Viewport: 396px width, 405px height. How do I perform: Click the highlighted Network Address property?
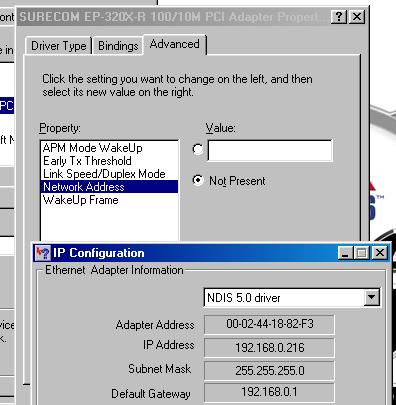tap(109, 187)
